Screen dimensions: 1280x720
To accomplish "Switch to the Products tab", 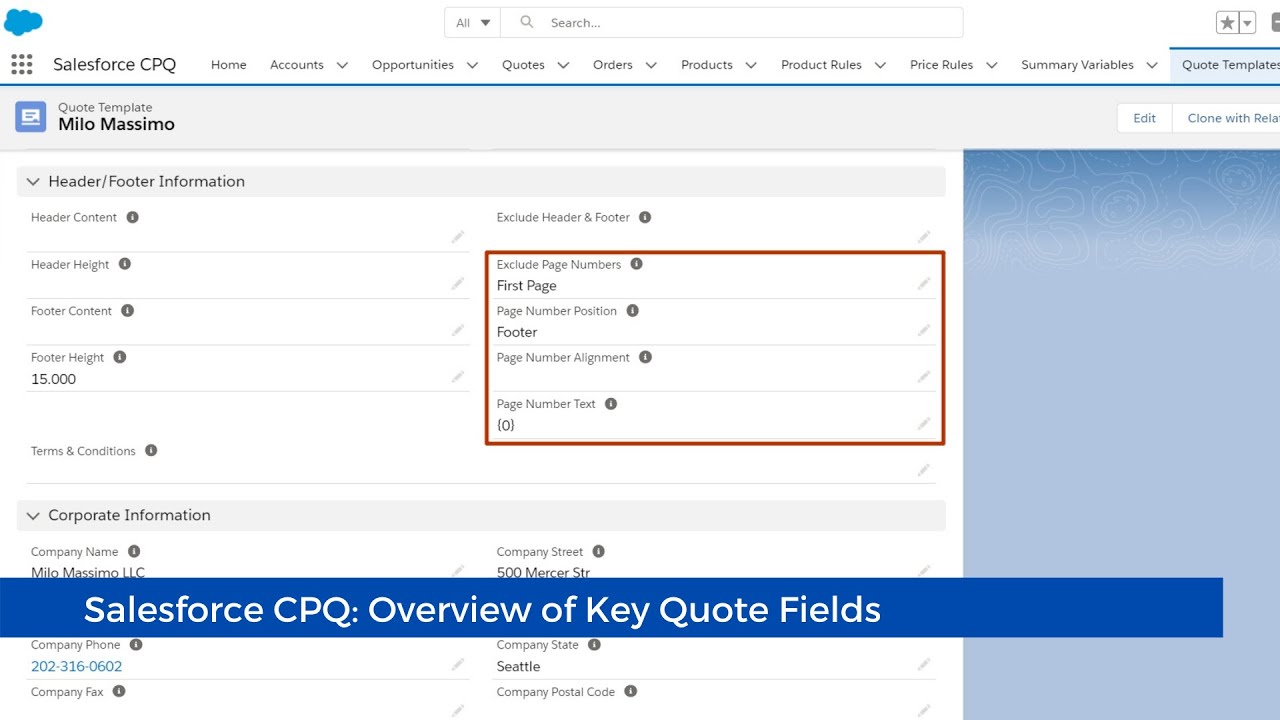I will pyautogui.click(x=707, y=64).
